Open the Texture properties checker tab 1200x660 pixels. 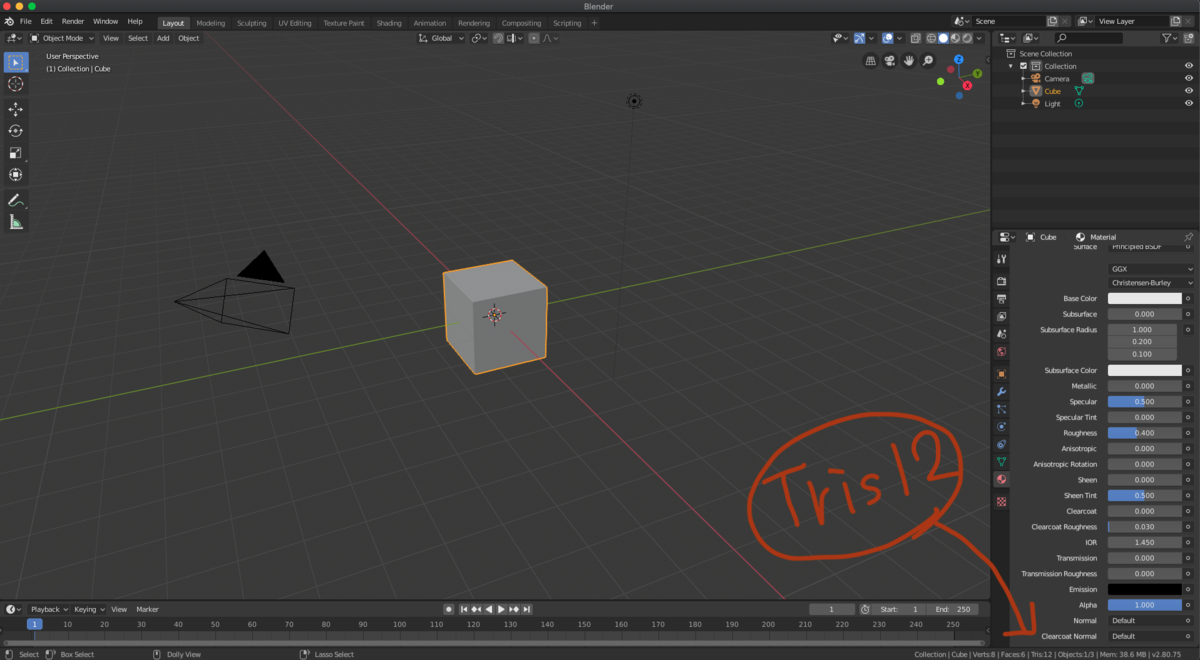[1001, 502]
